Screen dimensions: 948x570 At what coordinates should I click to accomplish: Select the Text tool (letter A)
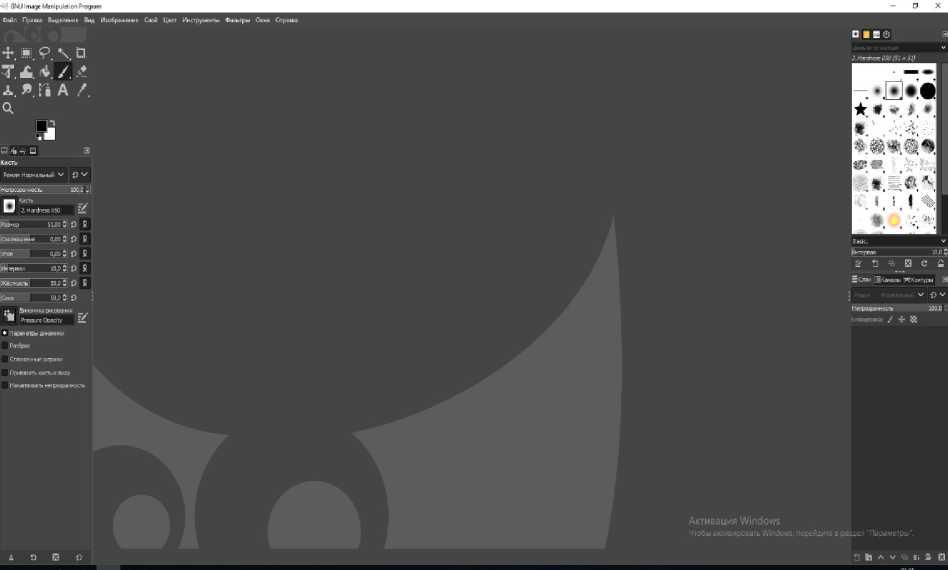[63, 90]
